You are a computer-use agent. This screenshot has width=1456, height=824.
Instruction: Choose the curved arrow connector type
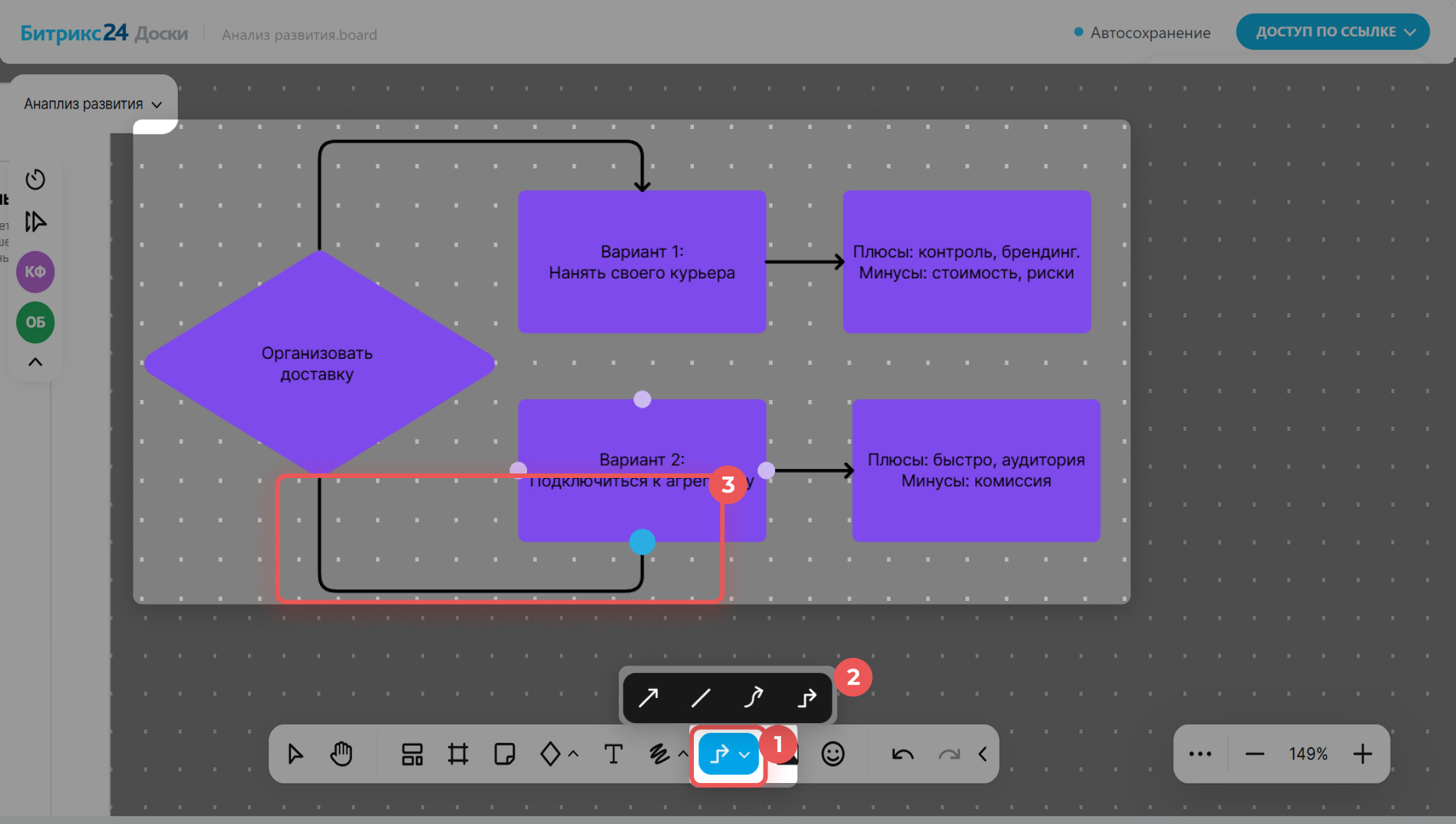(x=753, y=697)
